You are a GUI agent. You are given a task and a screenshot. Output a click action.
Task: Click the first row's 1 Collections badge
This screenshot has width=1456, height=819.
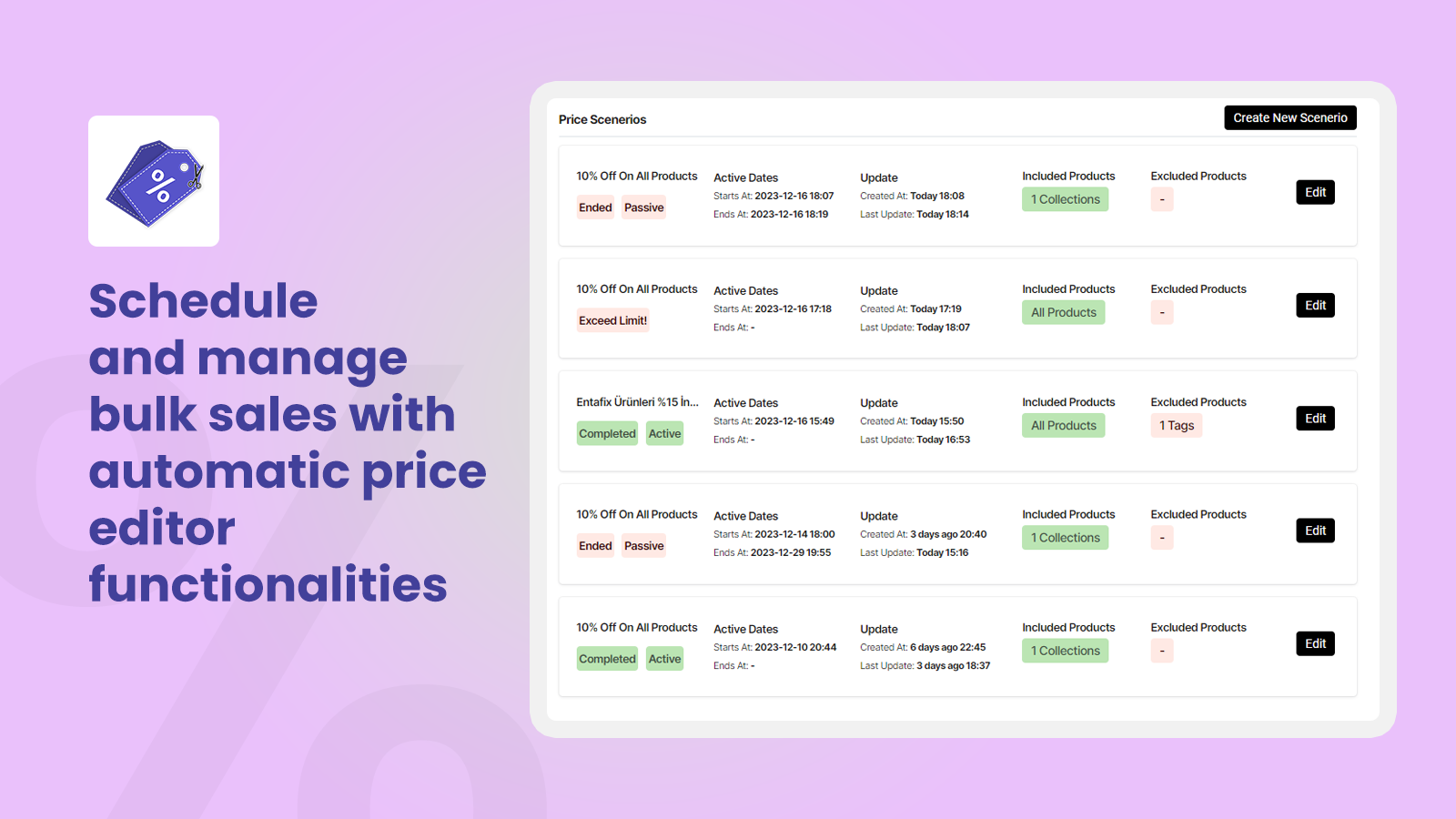pyautogui.click(x=1065, y=200)
